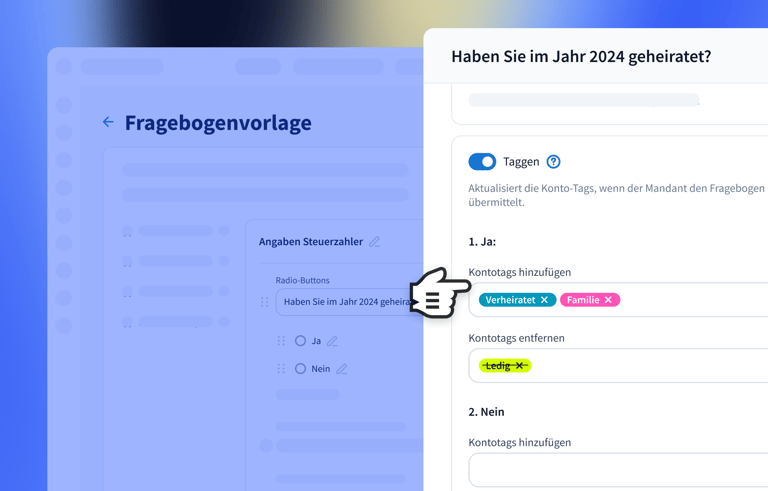Delete the Ledig tag
Viewport: 768px width, 491px height.
(x=520, y=366)
